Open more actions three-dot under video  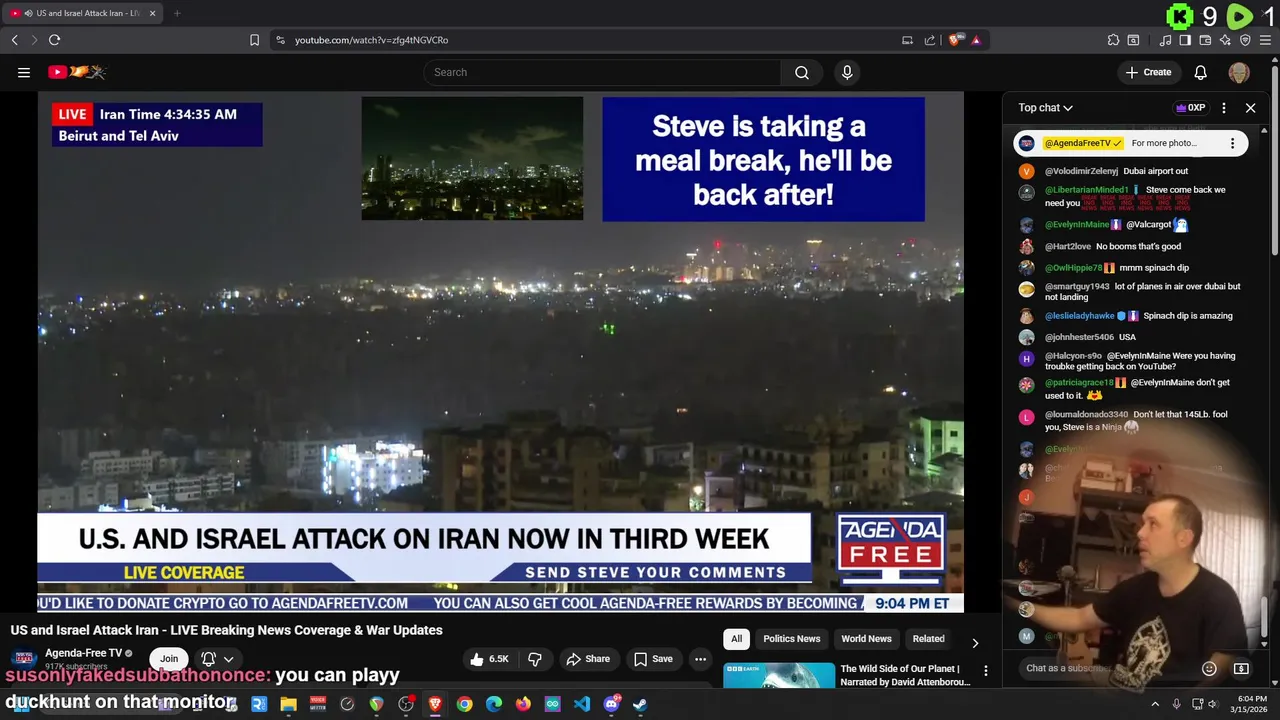point(700,659)
